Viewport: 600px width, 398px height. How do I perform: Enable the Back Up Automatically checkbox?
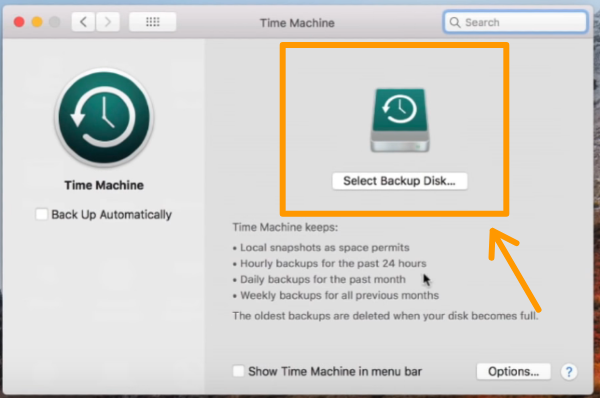click(41, 214)
